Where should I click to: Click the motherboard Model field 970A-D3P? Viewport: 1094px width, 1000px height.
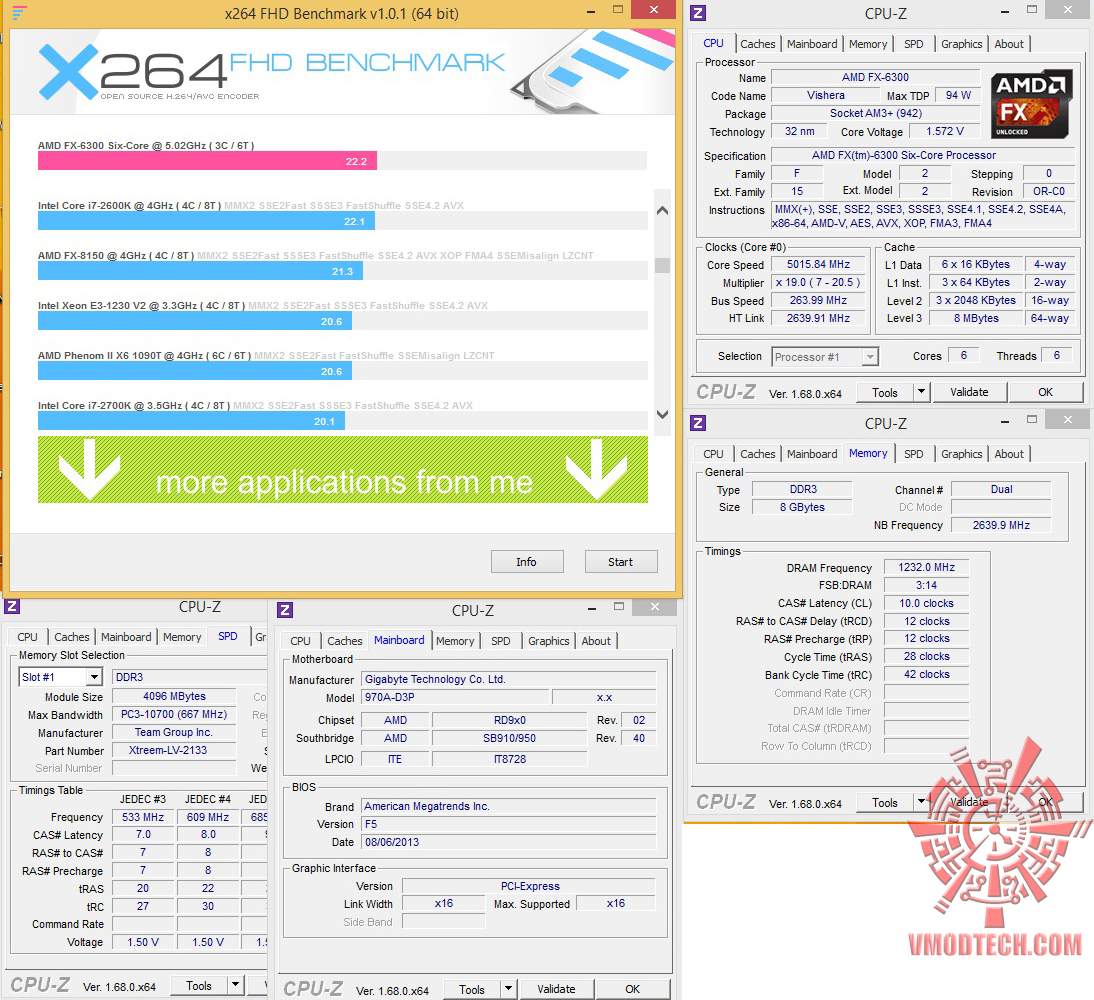[x=456, y=697]
